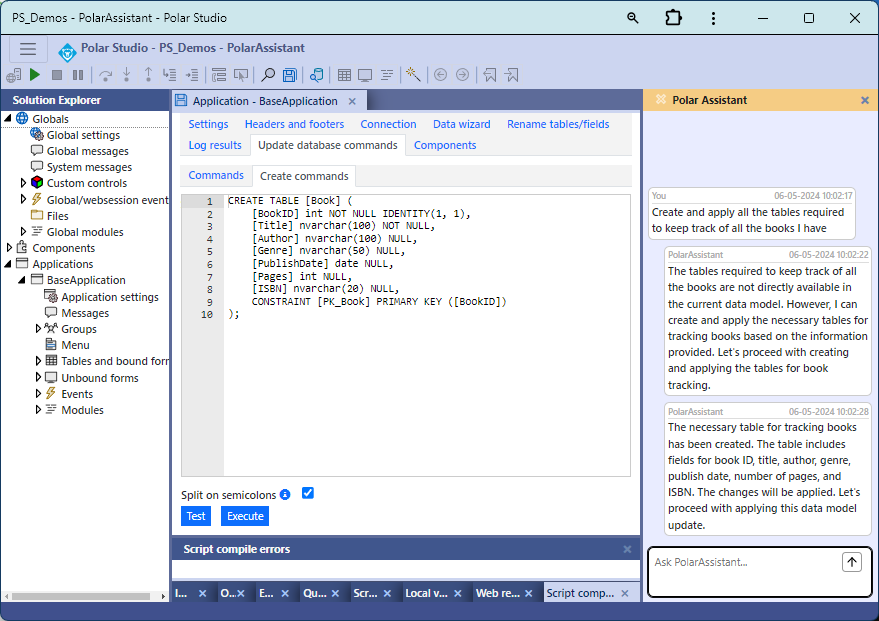Screen dimensions: 879x621
Task: Click the info icon beside Split on semicolons
Action: (285, 494)
